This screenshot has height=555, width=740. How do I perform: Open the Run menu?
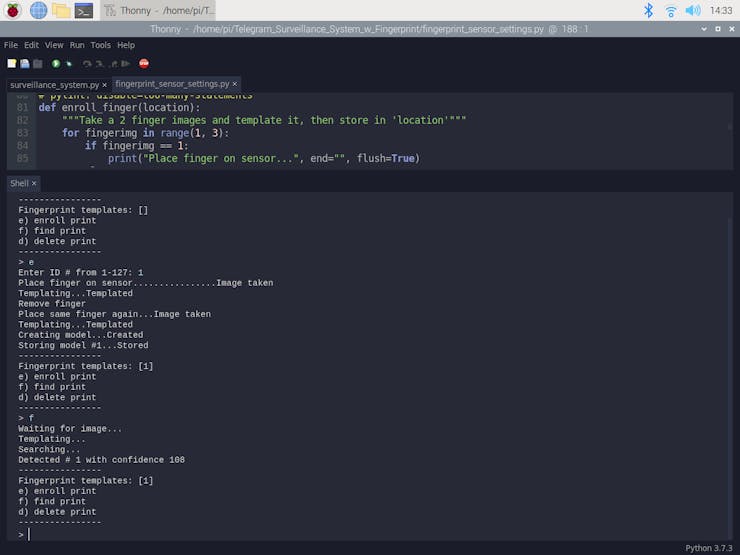click(77, 45)
